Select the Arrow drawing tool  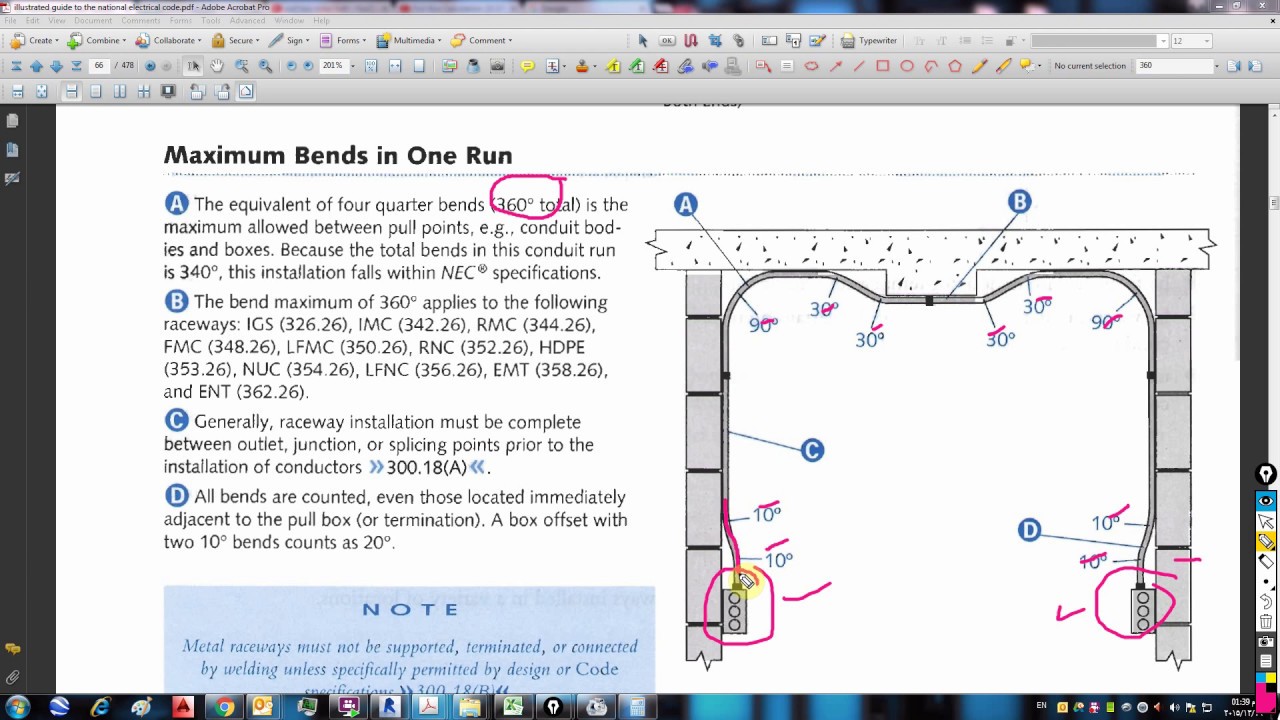(835, 66)
